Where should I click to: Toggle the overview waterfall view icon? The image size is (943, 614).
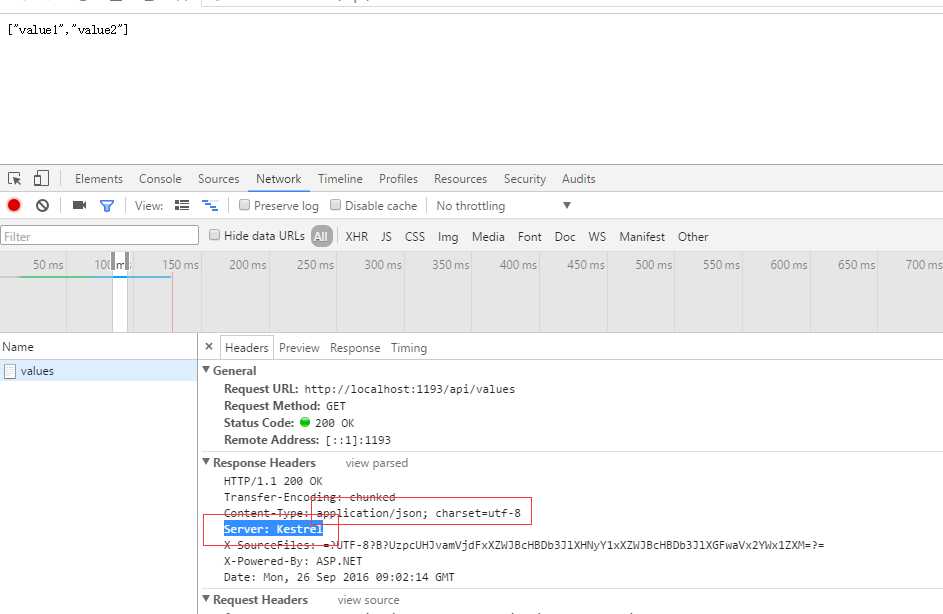coord(210,206)
